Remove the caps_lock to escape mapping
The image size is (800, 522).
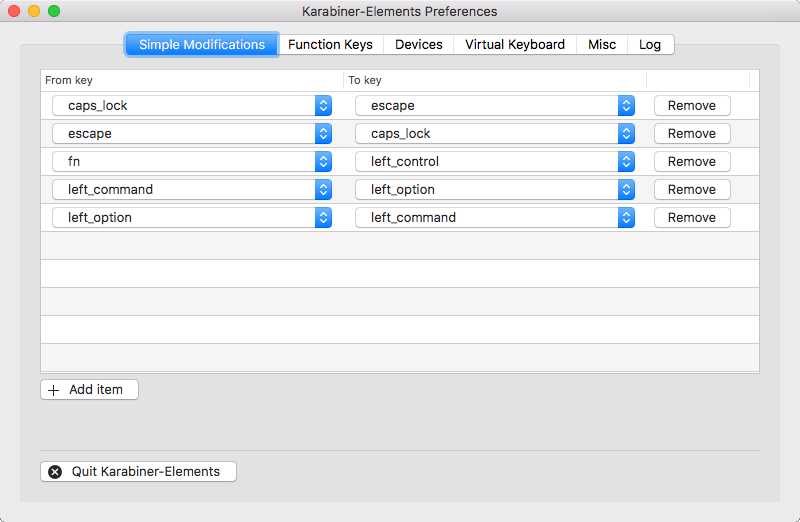pyautogui.click(x=692, y=106)
